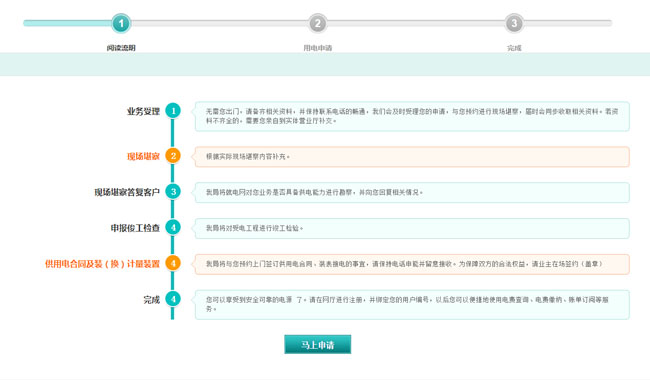Viewport: 650px width, 380px height.
Task: Click the orange description box beside 现场勘察
Action: point(412,157)
